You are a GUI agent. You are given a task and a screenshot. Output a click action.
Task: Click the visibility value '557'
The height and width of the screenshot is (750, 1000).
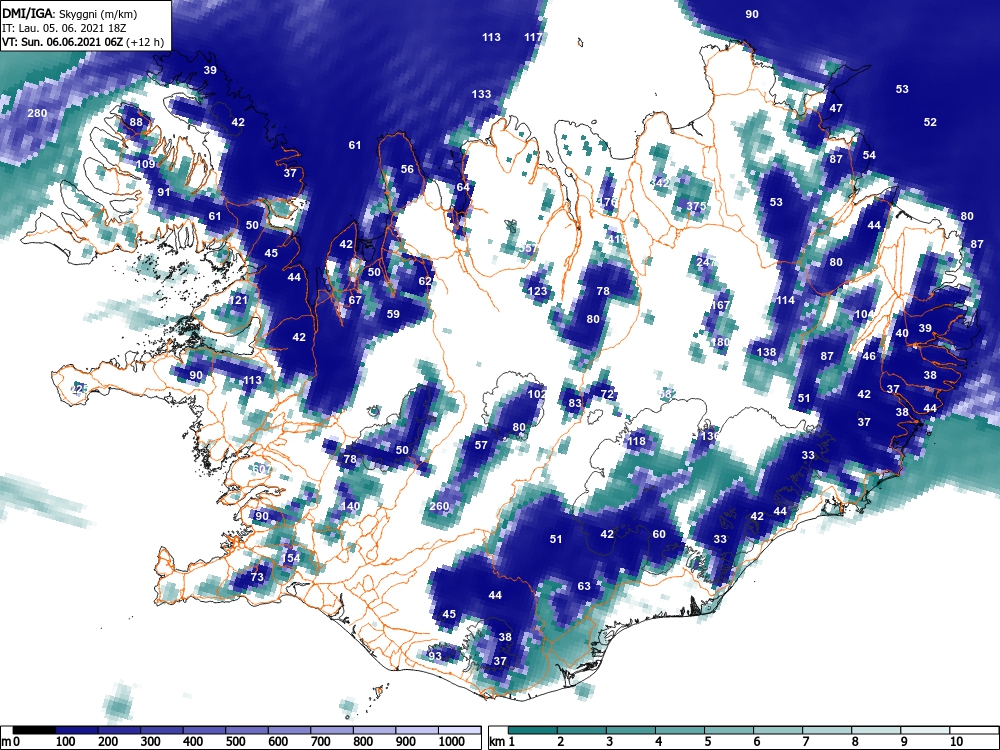click(528, 247)
